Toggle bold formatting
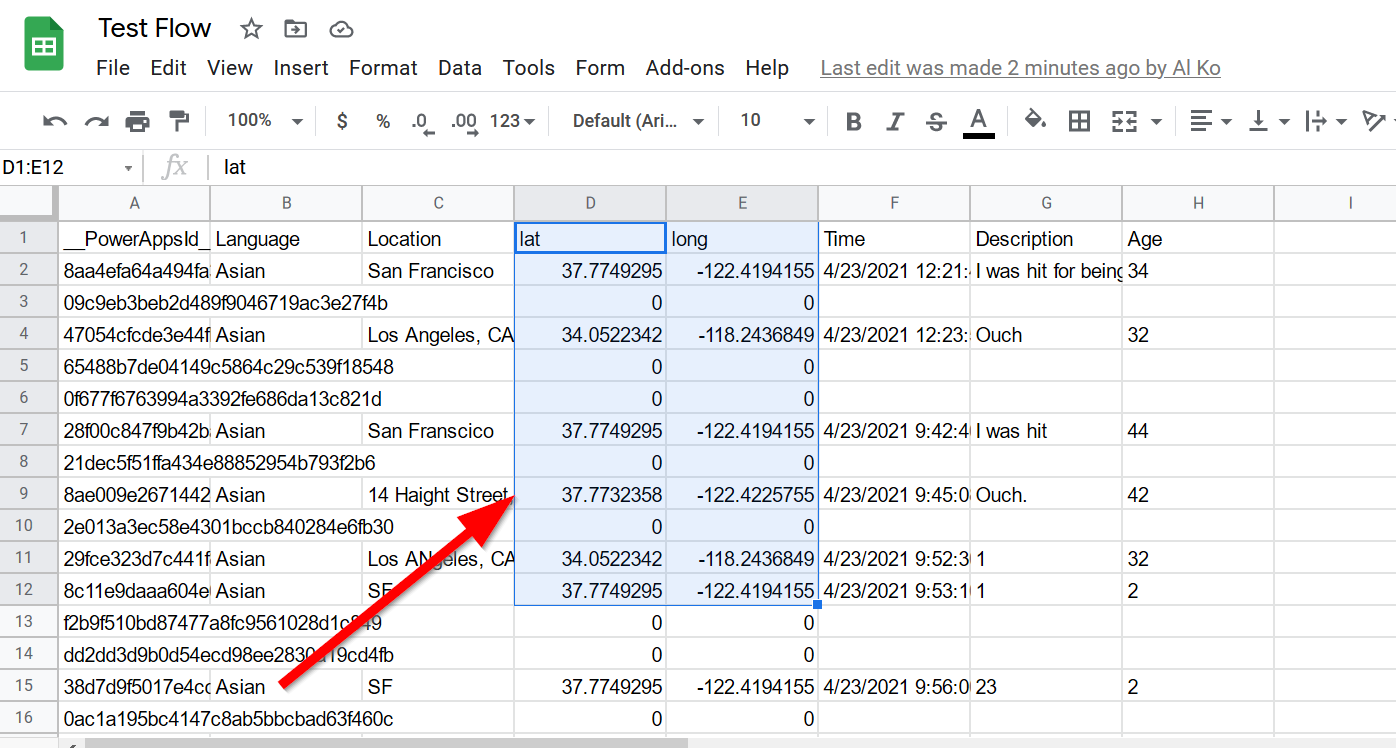The width and height of the screenshot is (1396, 748). click(853, 122)
